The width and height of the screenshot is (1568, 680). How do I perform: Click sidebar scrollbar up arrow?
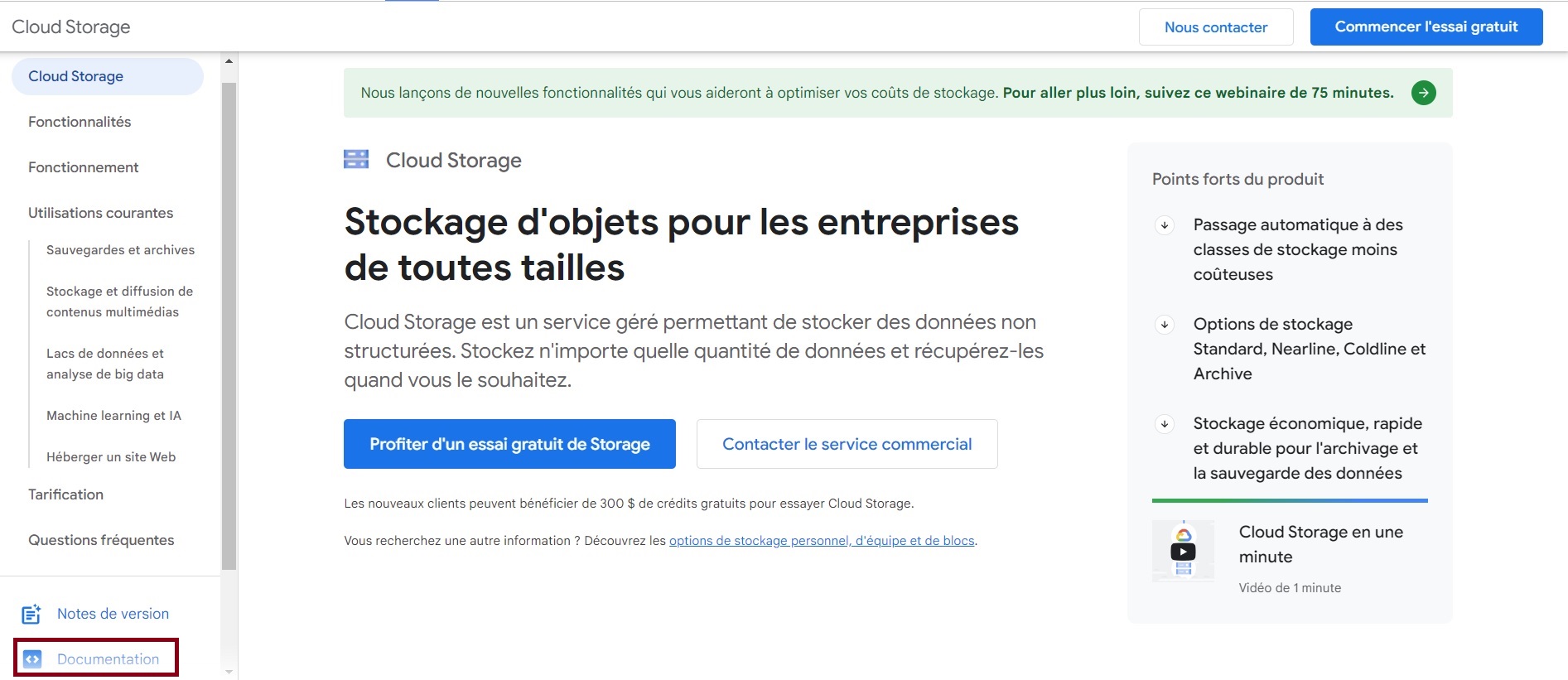click(229, 60)
